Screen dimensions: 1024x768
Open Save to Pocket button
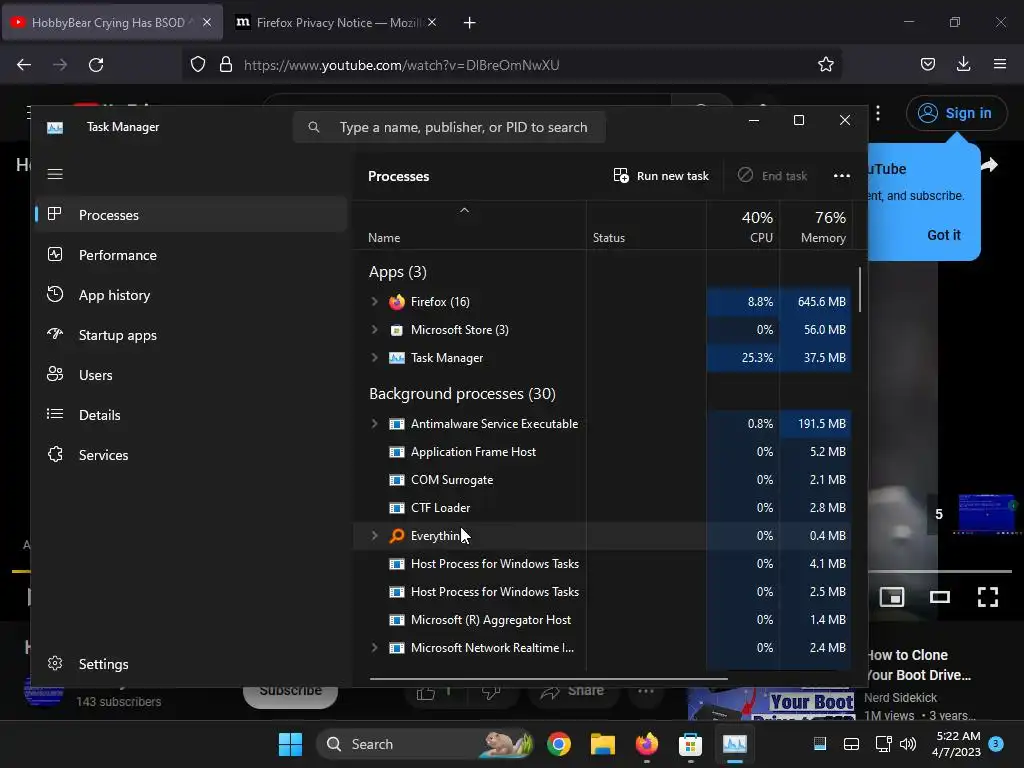click(927, 64)
